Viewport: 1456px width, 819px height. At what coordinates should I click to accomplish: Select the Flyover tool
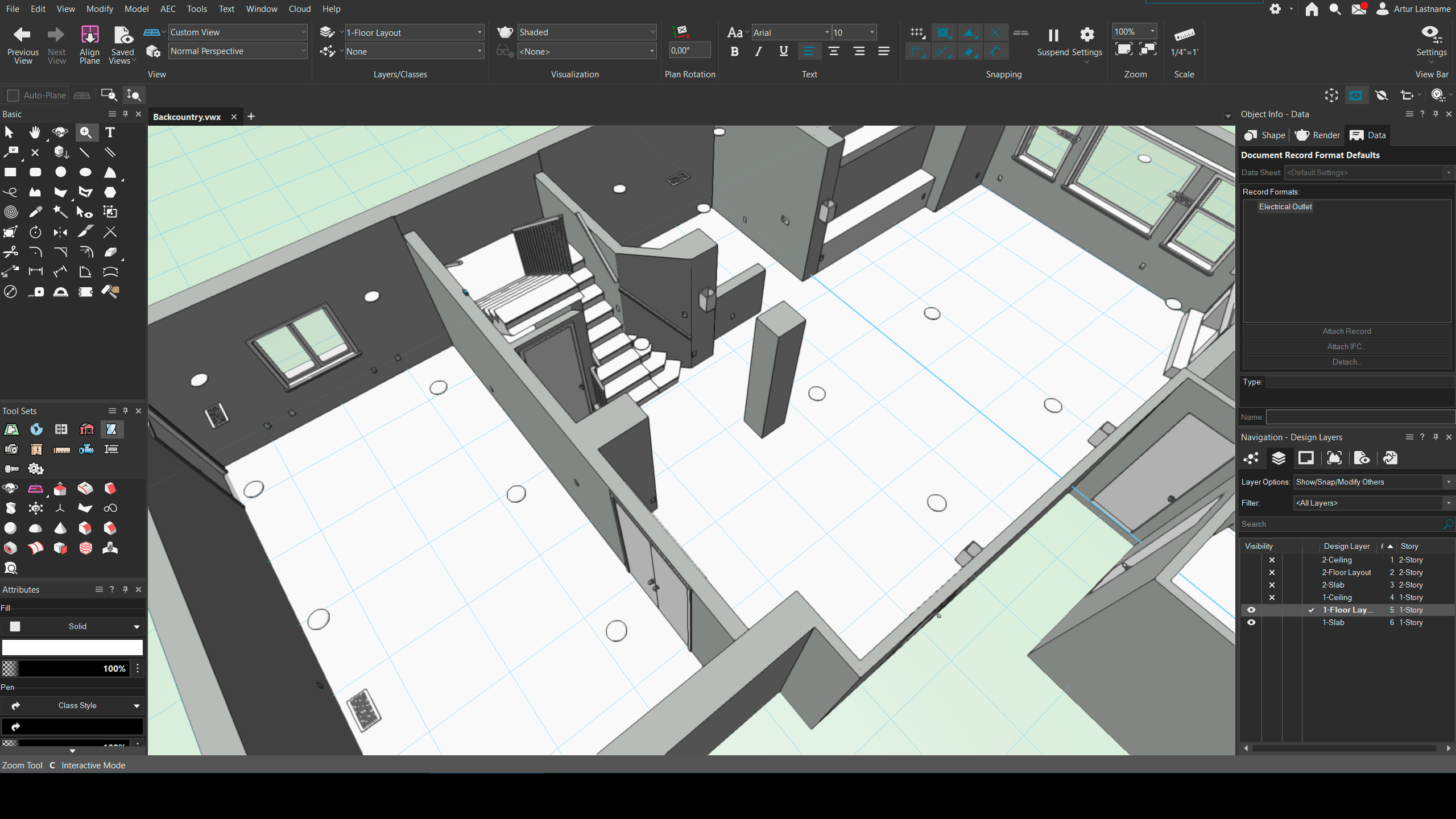(x=60, y=133)
